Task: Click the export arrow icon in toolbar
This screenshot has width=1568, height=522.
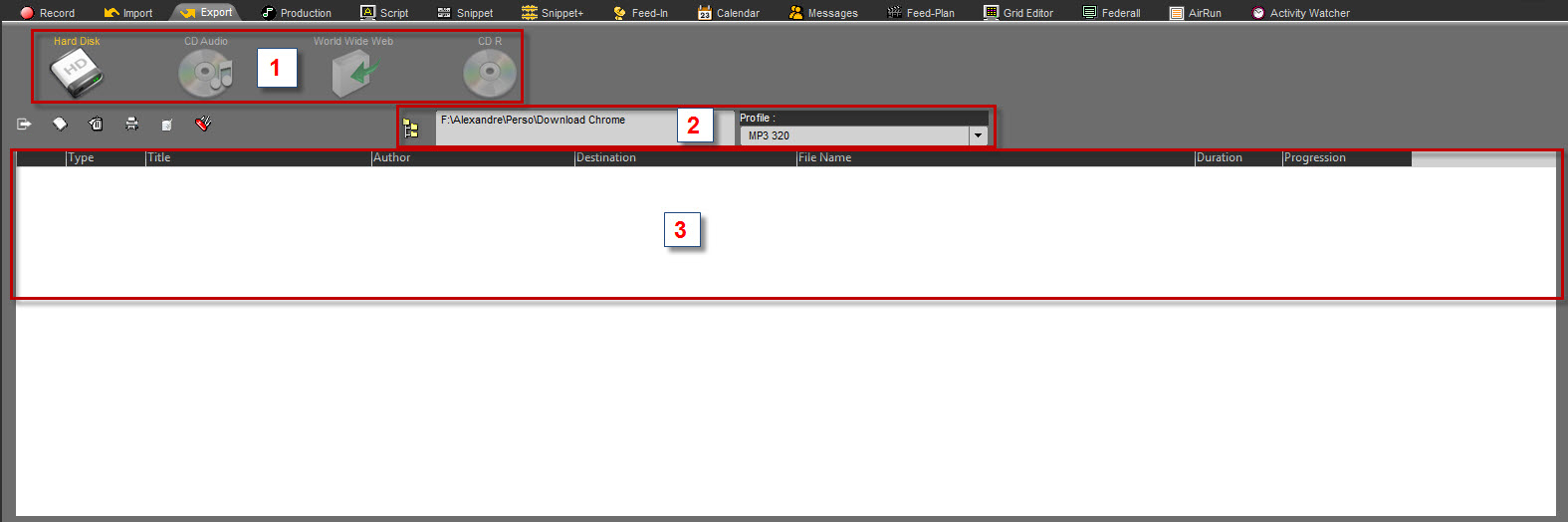Action: coord(24,125)
